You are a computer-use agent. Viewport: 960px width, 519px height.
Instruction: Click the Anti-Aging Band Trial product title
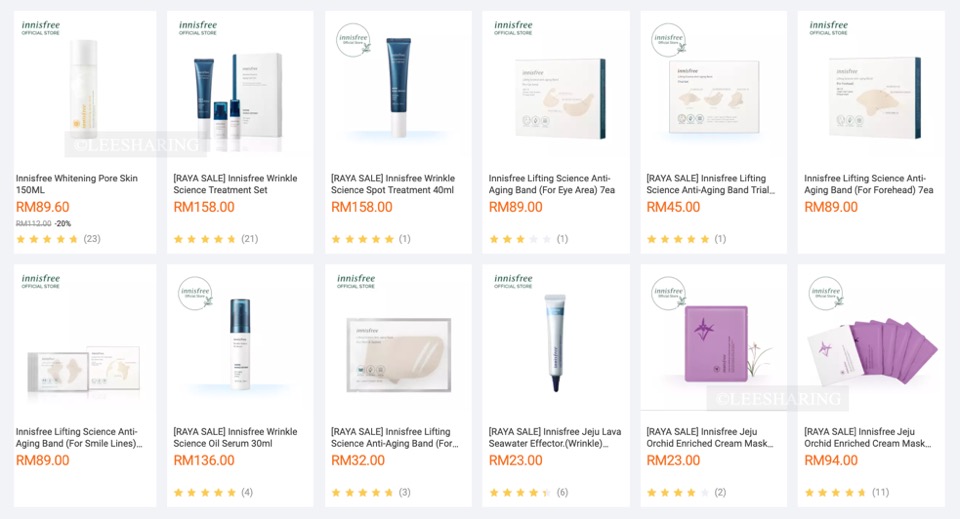tap(710, 184)
